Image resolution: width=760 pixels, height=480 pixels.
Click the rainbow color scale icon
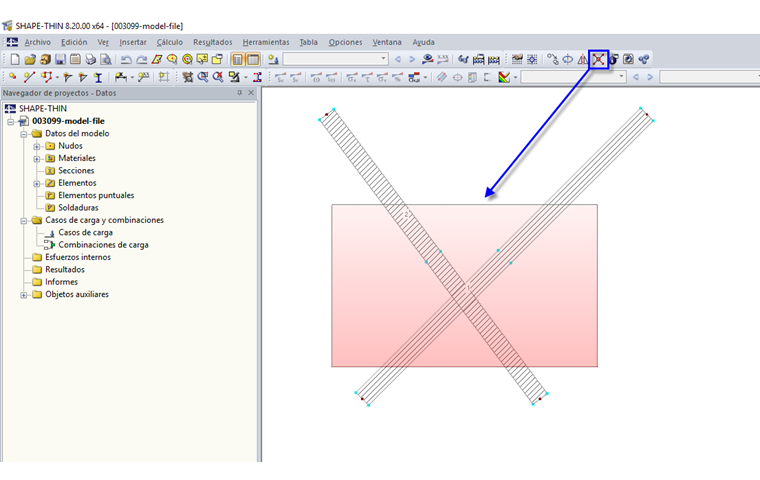tap(504, 77)
